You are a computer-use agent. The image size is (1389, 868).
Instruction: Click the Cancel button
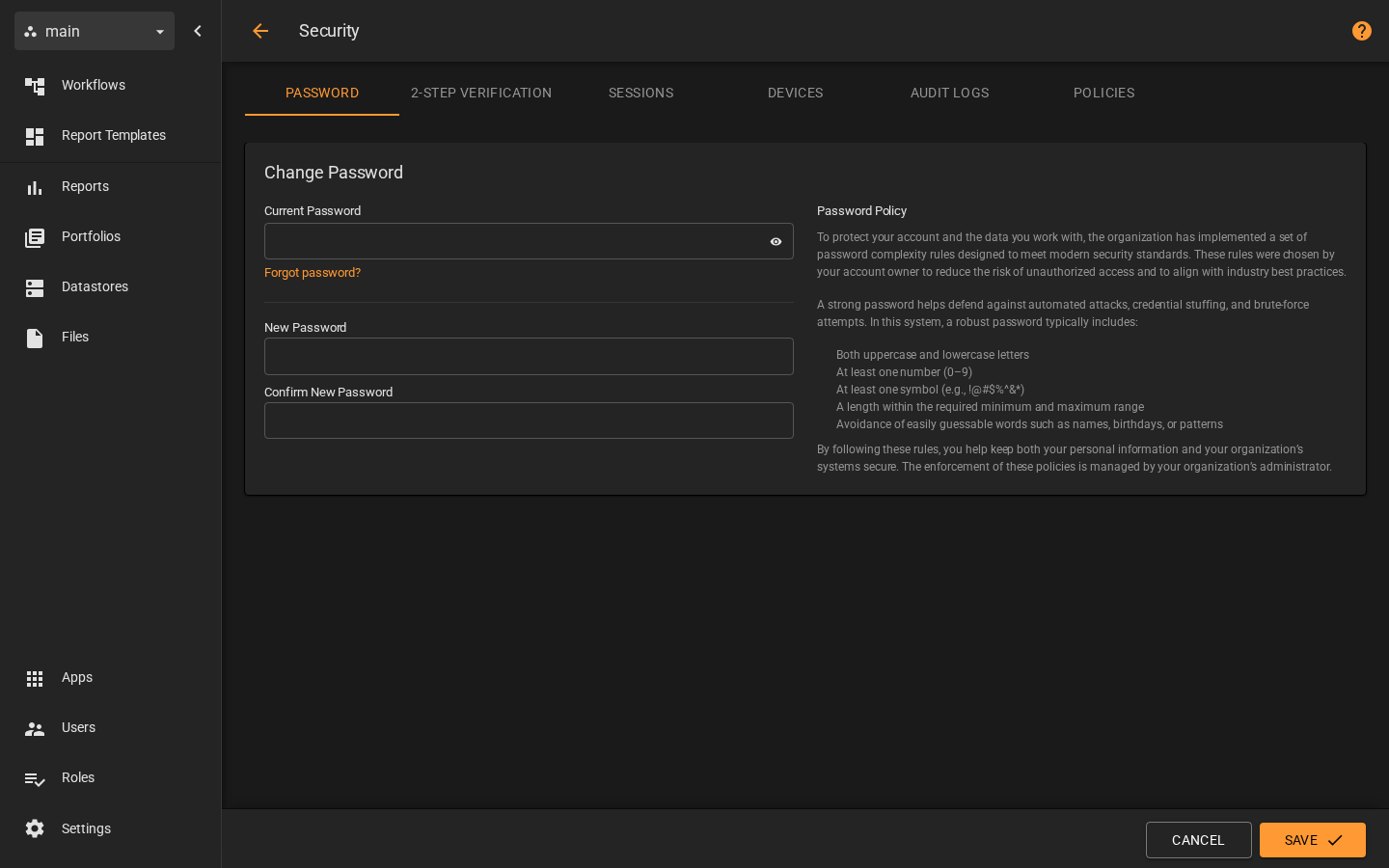[1198, 840]
